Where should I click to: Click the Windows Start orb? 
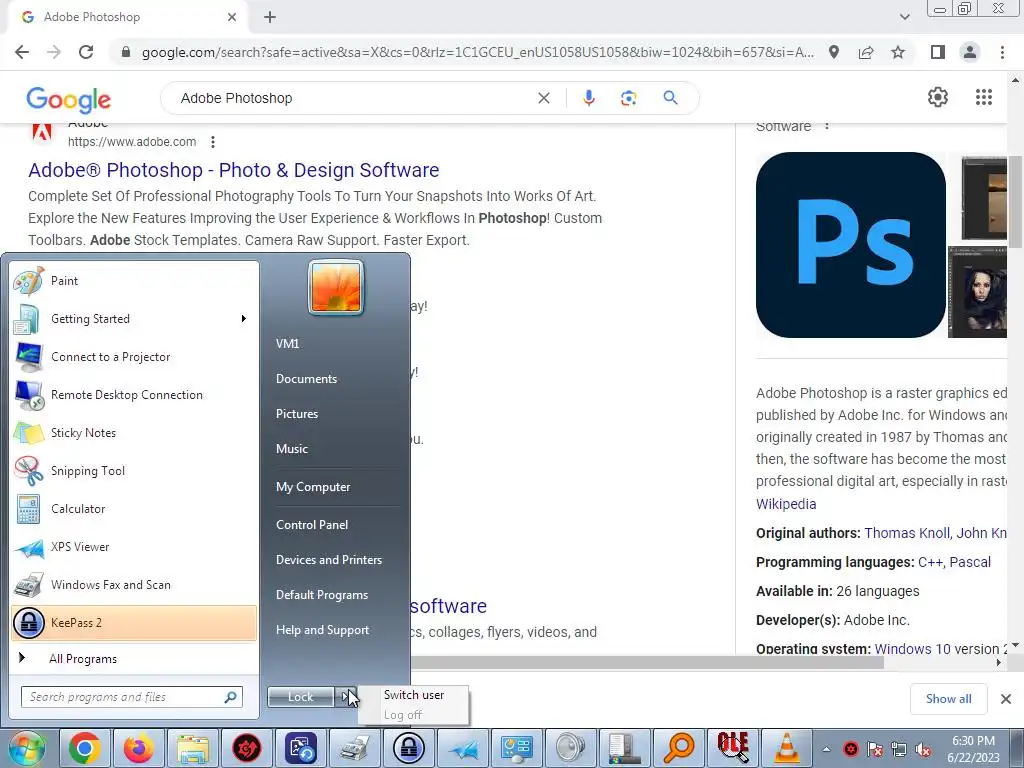[x=26, y=748]
